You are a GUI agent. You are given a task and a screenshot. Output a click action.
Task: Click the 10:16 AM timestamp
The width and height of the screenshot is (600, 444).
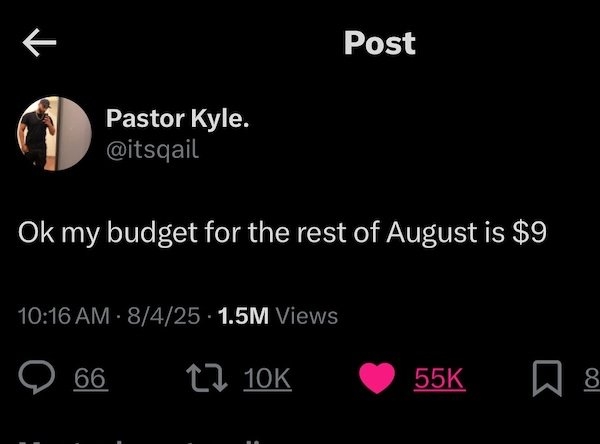tap(62, 316)
